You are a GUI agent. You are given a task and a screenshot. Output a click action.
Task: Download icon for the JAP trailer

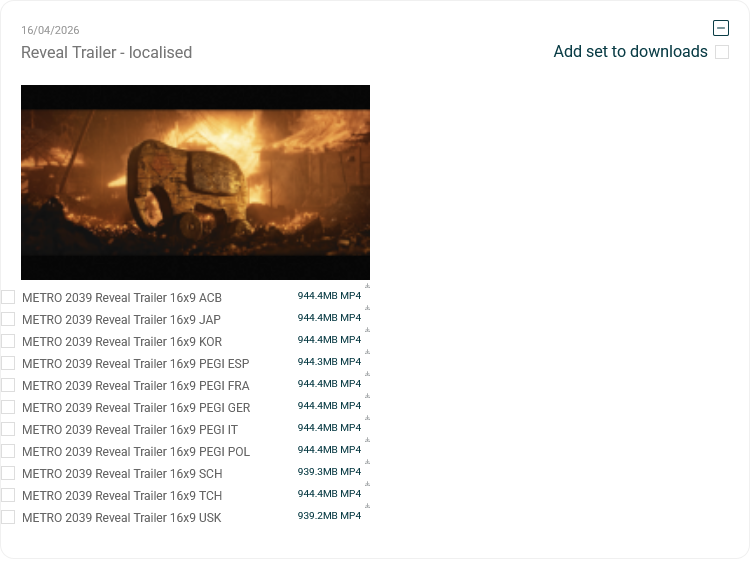[x=367, y=308]
